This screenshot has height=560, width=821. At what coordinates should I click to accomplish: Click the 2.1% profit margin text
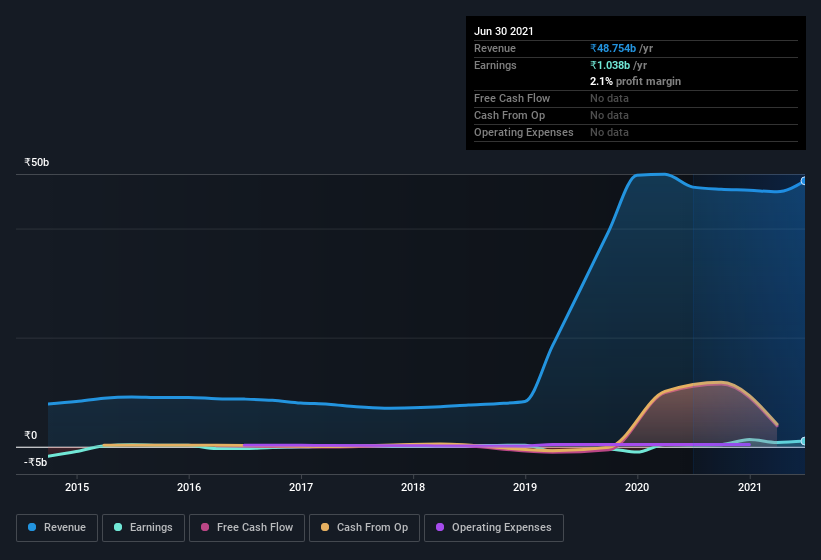pyautogui.click(x=636, y=81)
